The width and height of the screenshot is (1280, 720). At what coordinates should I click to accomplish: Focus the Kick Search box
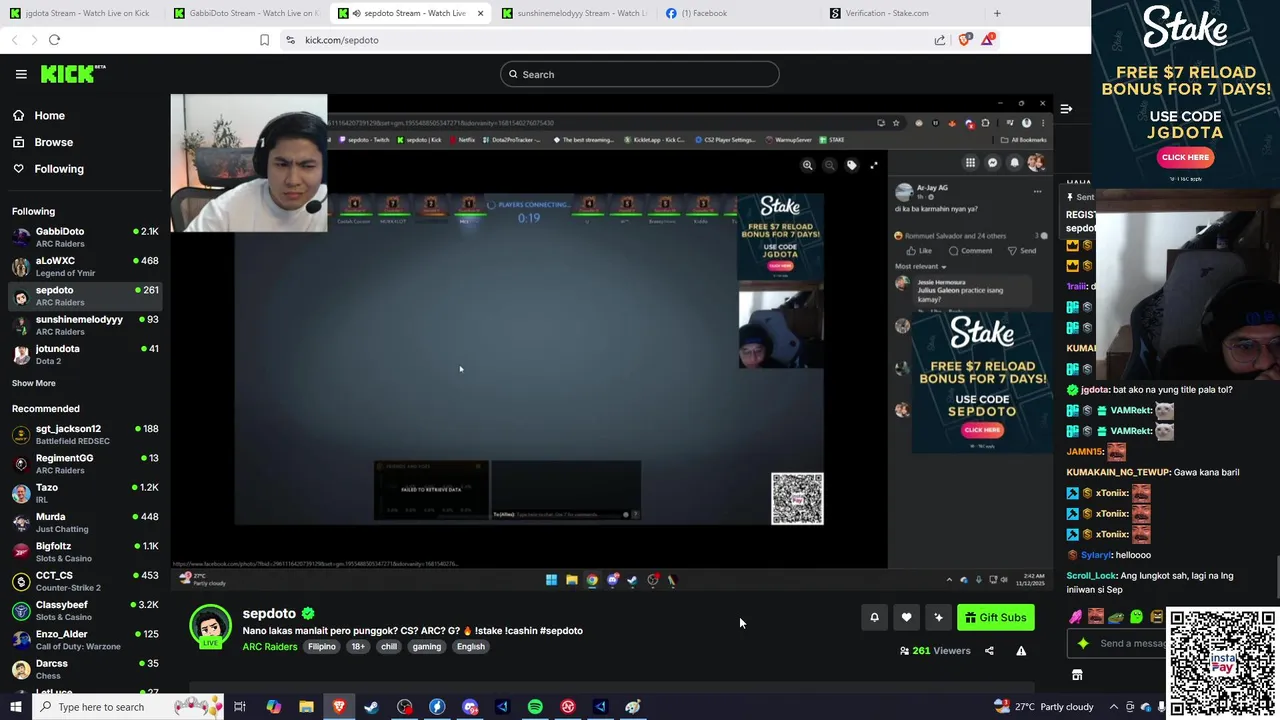640,74
